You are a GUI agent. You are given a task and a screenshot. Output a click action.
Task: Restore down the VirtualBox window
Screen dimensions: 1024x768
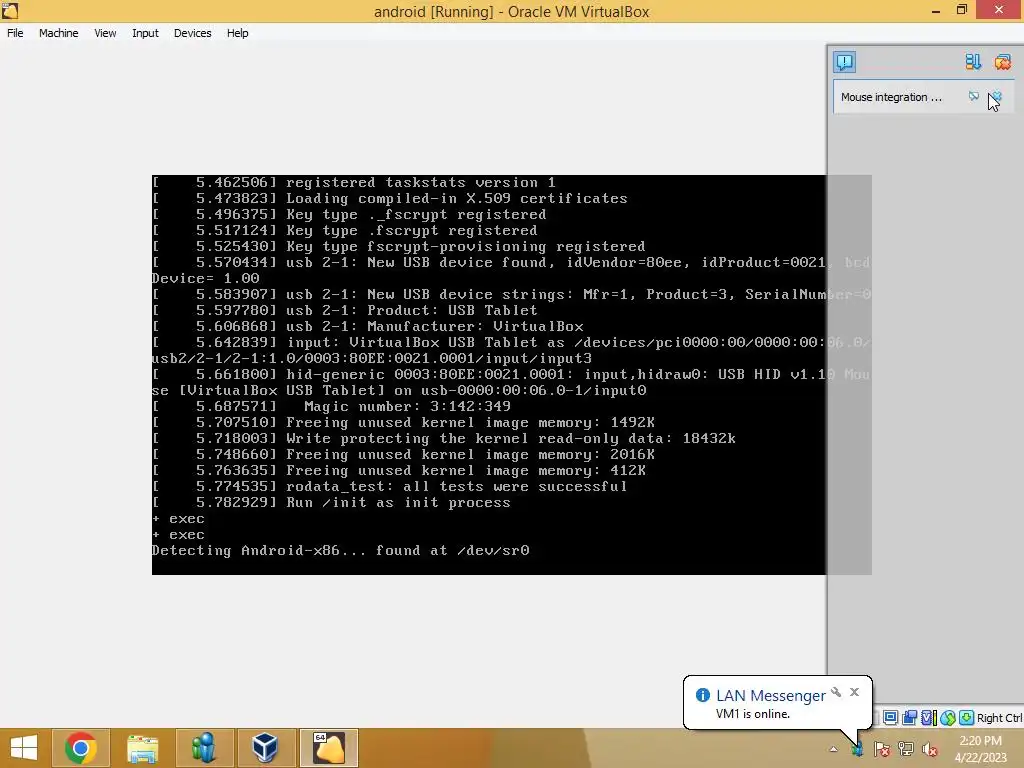tap(961, 10)
